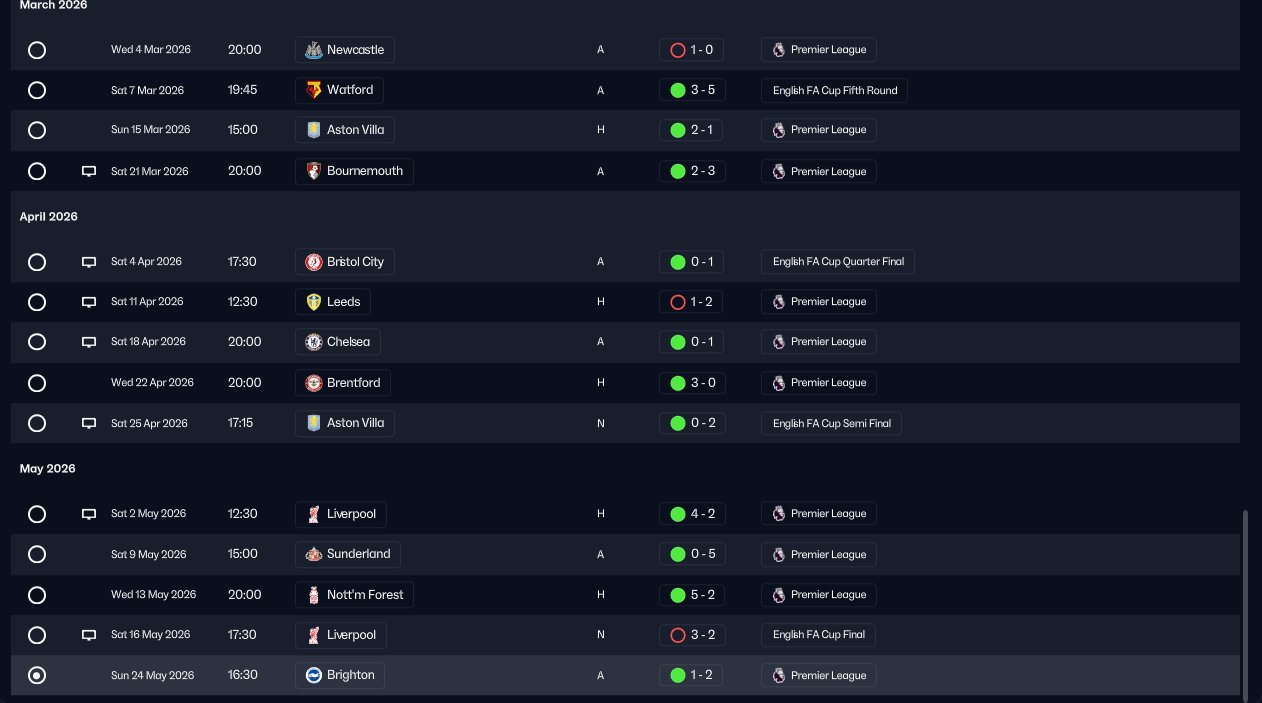Click the Brentford club badge icon
The width and height of the screenshot is (1262, 703).
pos(313,383)
